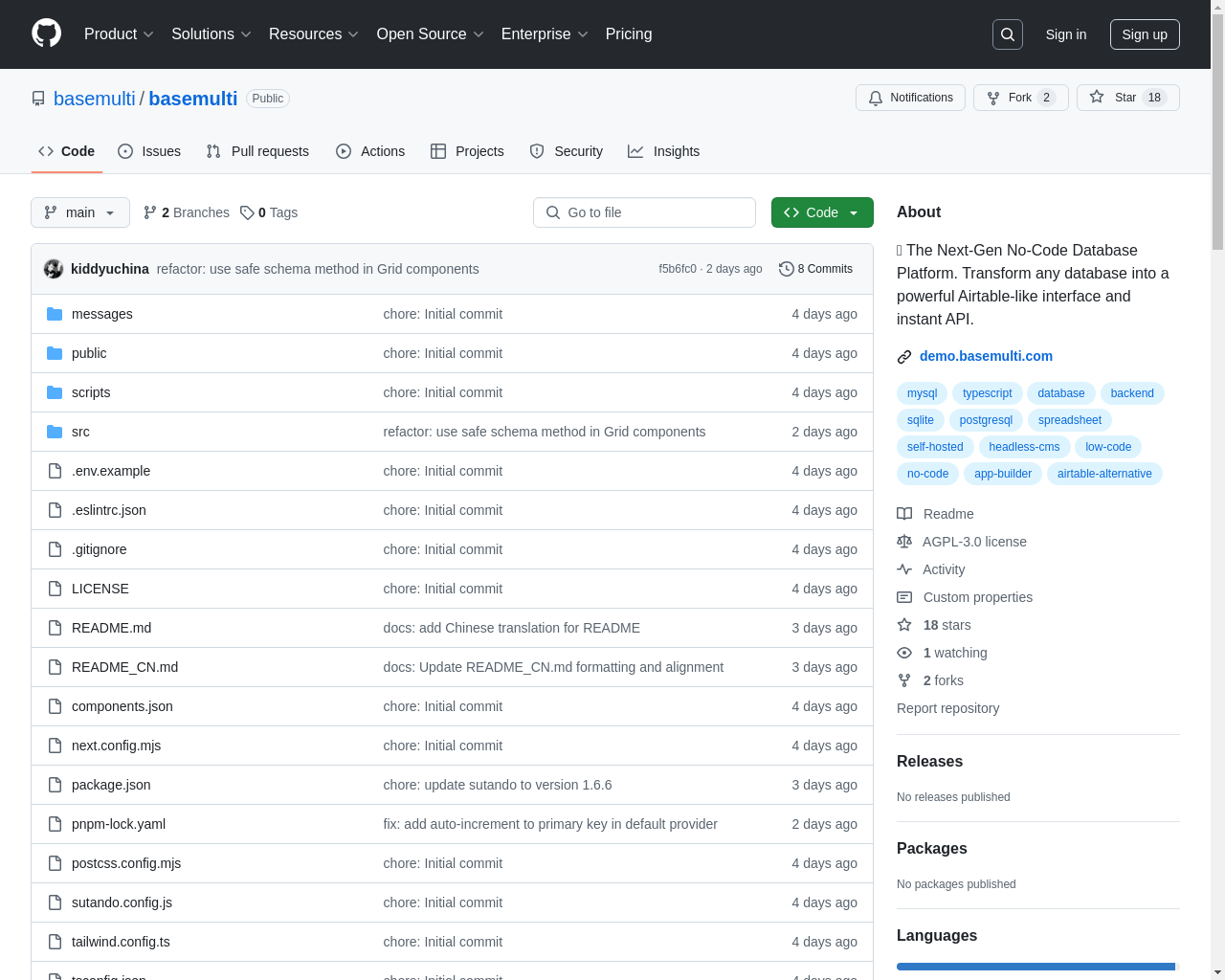
Task: Click the Custom properties icon
Action: point(904,597)
